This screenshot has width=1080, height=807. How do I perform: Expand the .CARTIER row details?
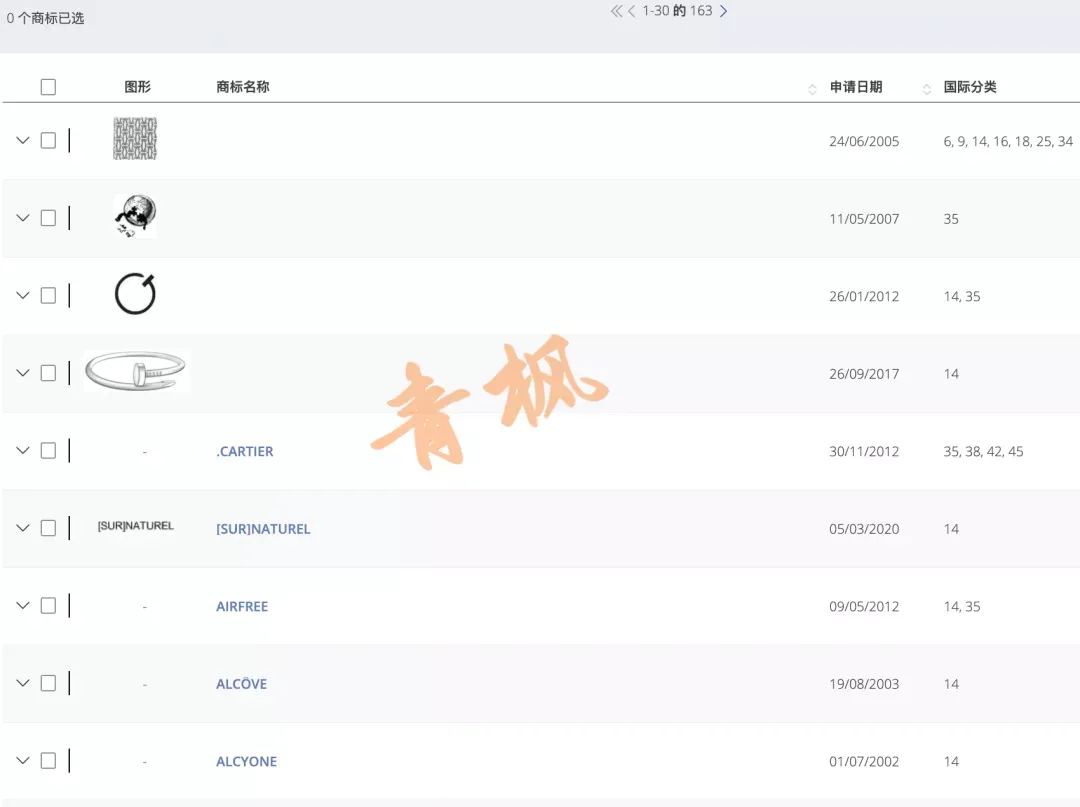(x=23, y=450)
